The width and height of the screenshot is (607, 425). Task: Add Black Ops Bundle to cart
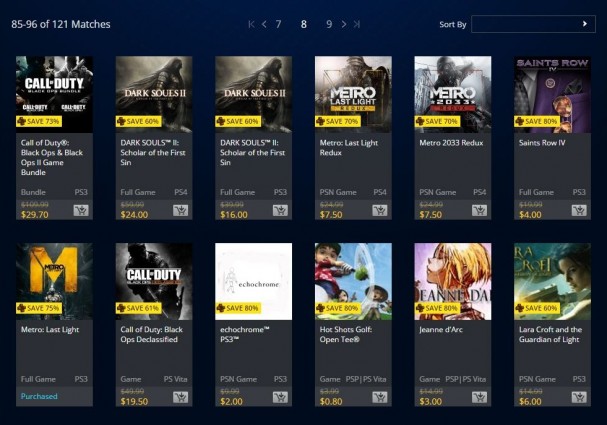pos(81,211)
